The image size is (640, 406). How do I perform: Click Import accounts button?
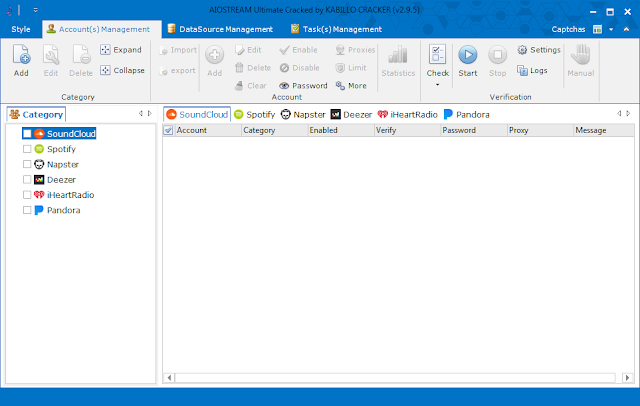(x=178, y=50)
